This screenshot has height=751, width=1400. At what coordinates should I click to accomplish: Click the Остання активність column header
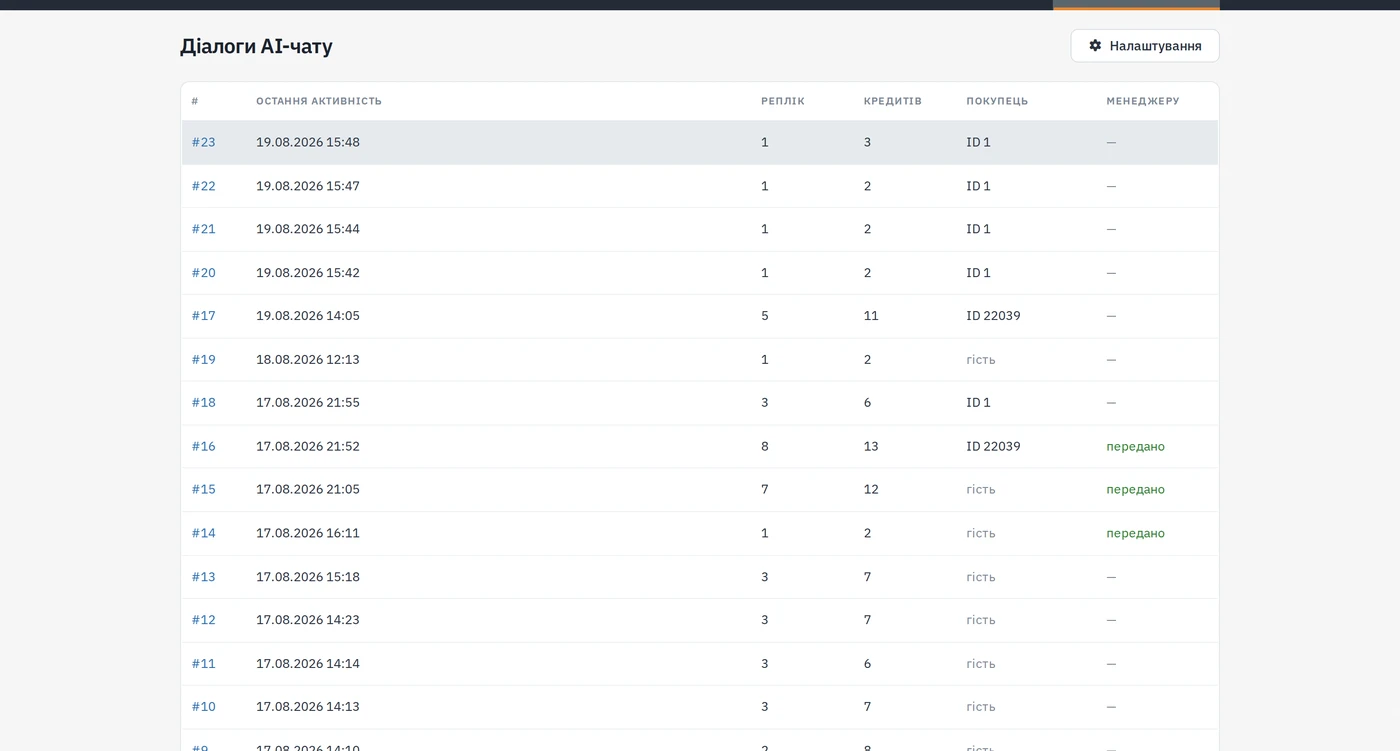click(319, 101)
